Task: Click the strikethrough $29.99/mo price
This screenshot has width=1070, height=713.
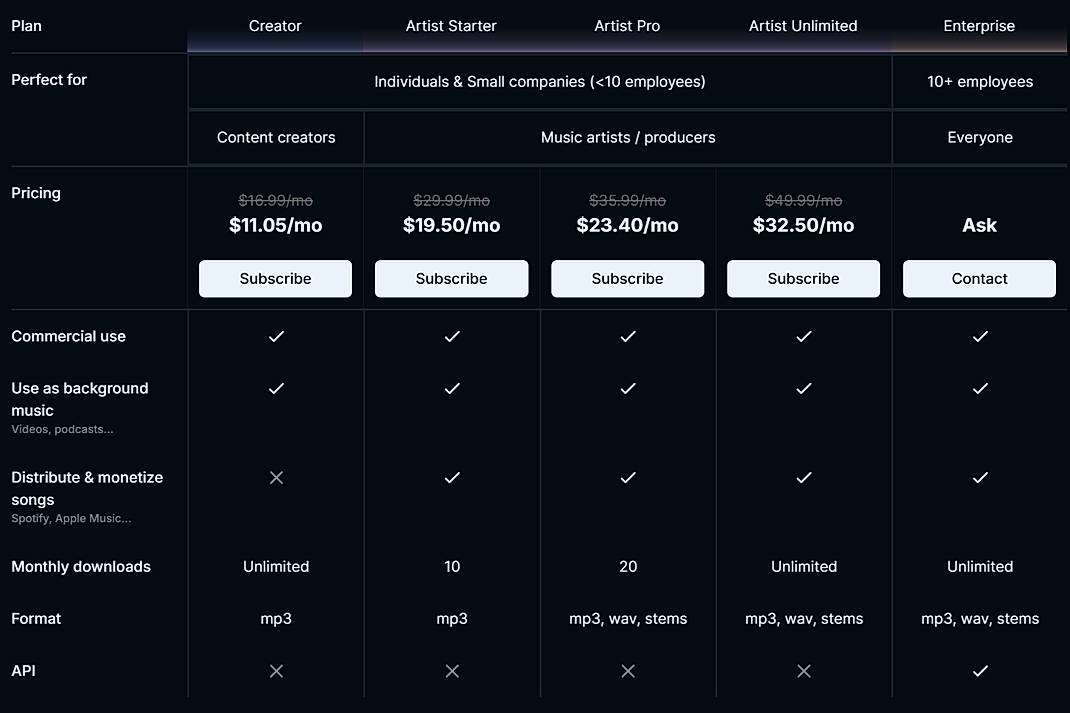Action: (x=451, y=200)
